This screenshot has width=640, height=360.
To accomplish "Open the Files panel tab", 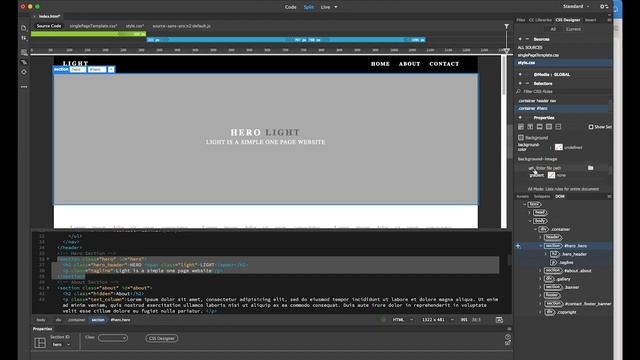I will click(521, 20).
